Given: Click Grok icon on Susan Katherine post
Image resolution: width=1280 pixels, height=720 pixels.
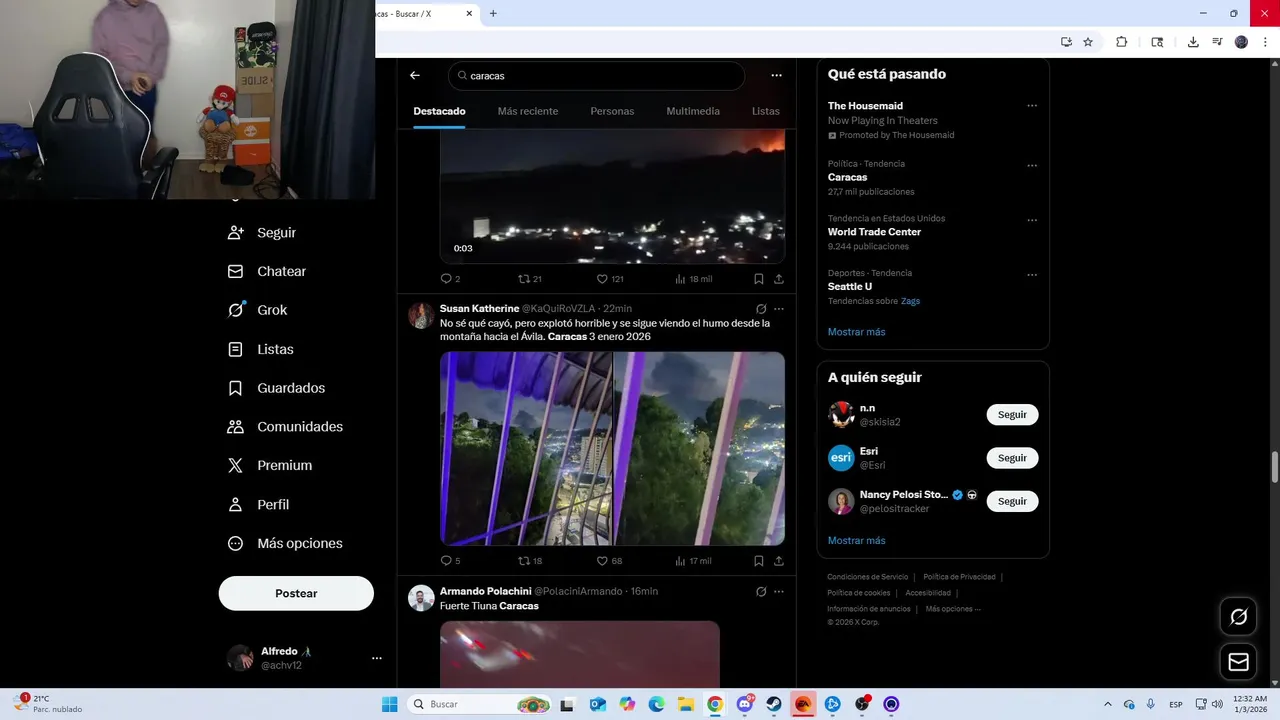Looking at the screenshot, I should 761,309.
